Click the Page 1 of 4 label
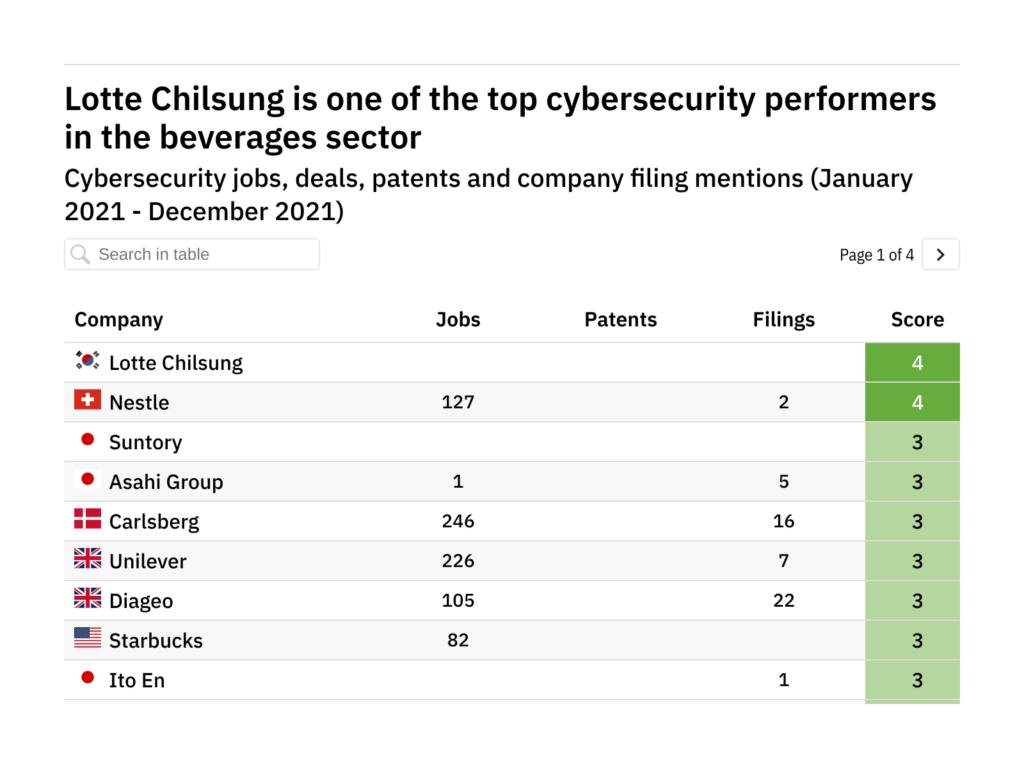This screenshot has height=768, width=1024. (x=876, y=255)
